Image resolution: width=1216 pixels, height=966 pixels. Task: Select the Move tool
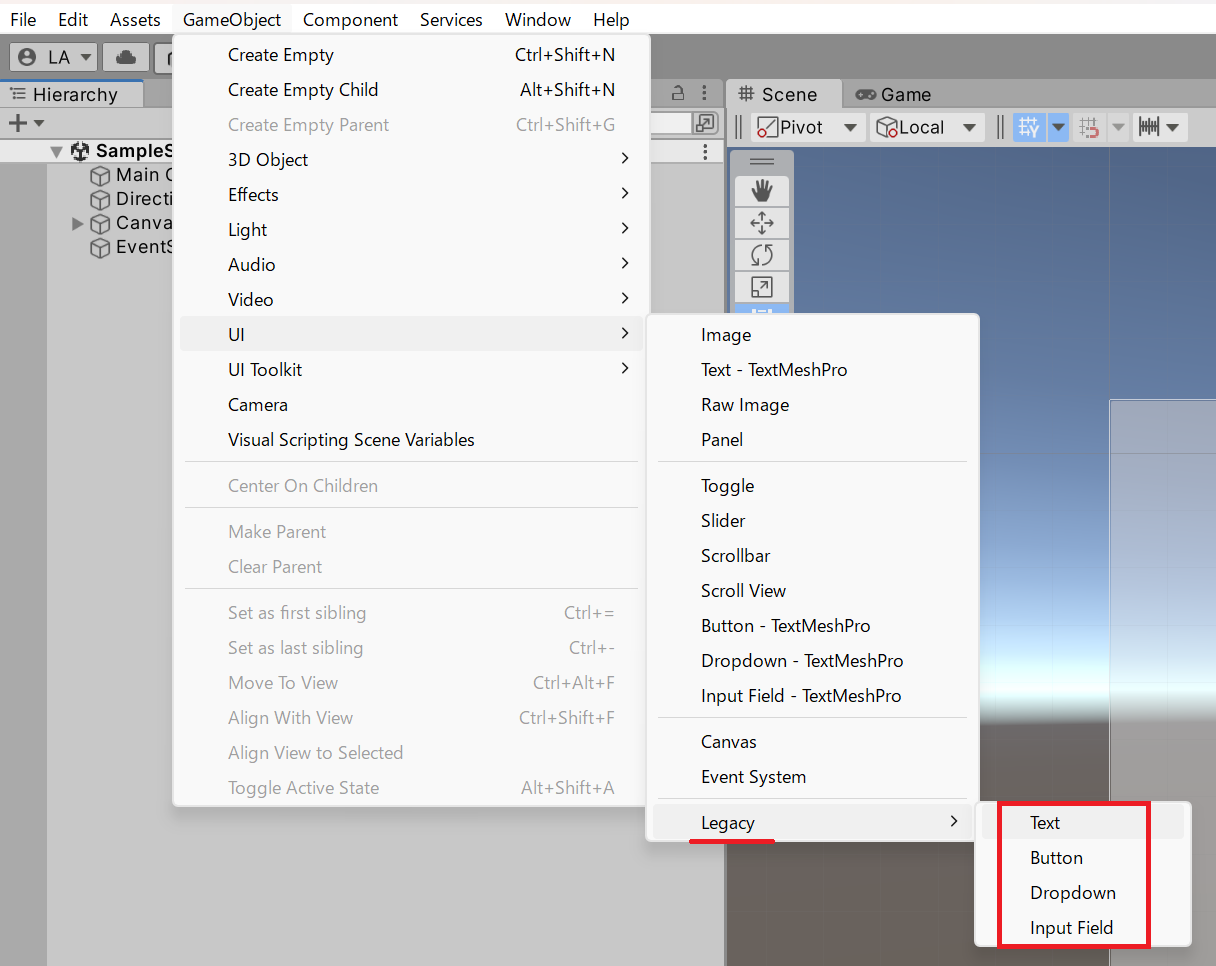coord(761,222)
